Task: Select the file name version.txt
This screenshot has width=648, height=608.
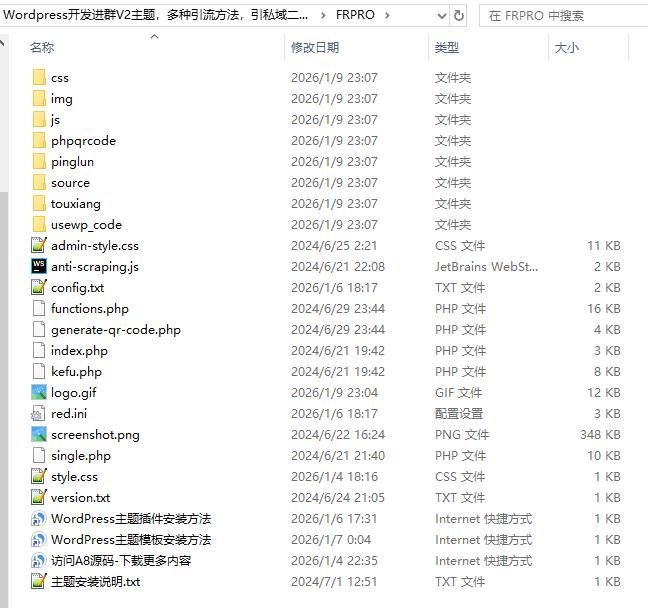Action: point(80,498)
